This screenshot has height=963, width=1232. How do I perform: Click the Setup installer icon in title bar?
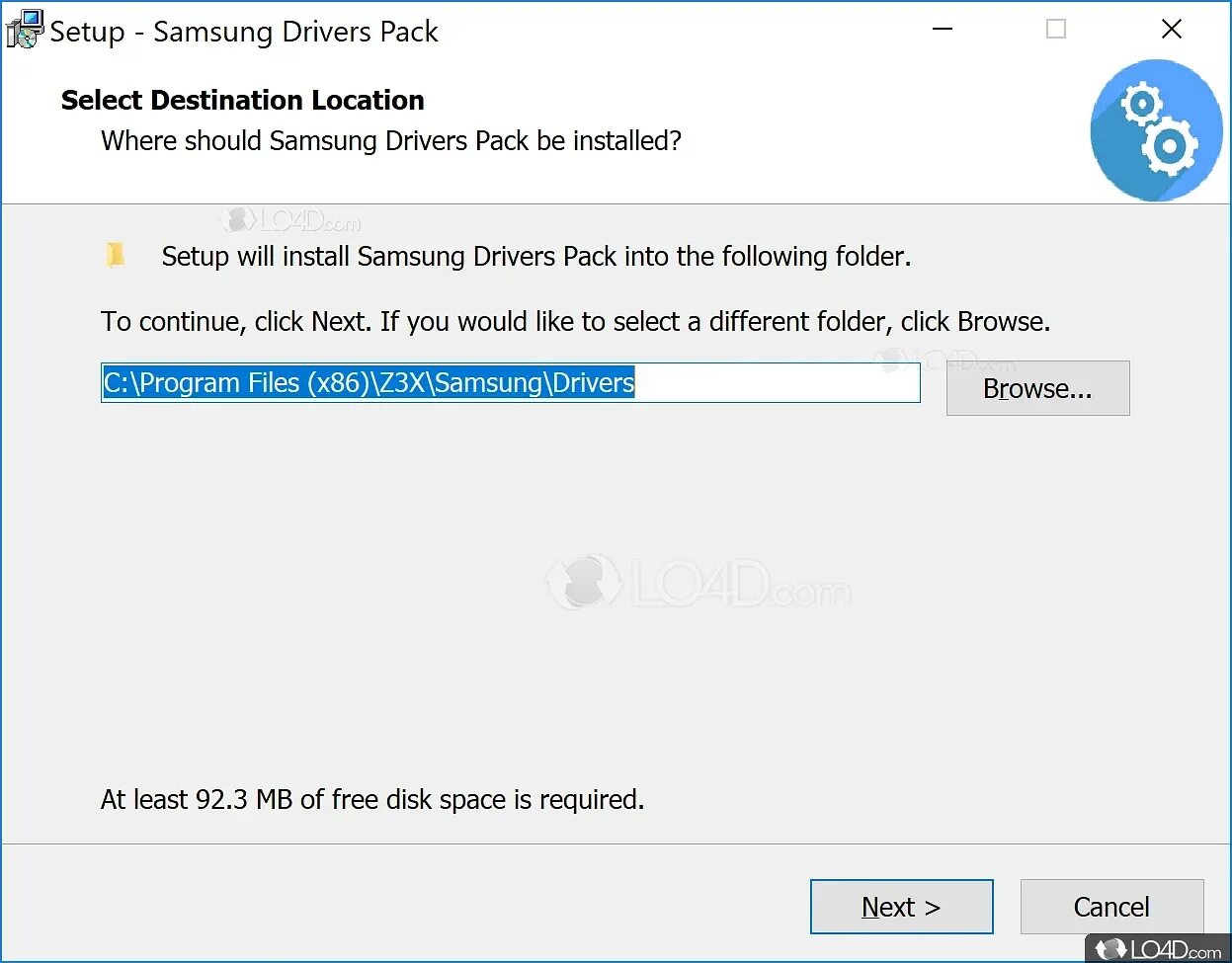24,30
